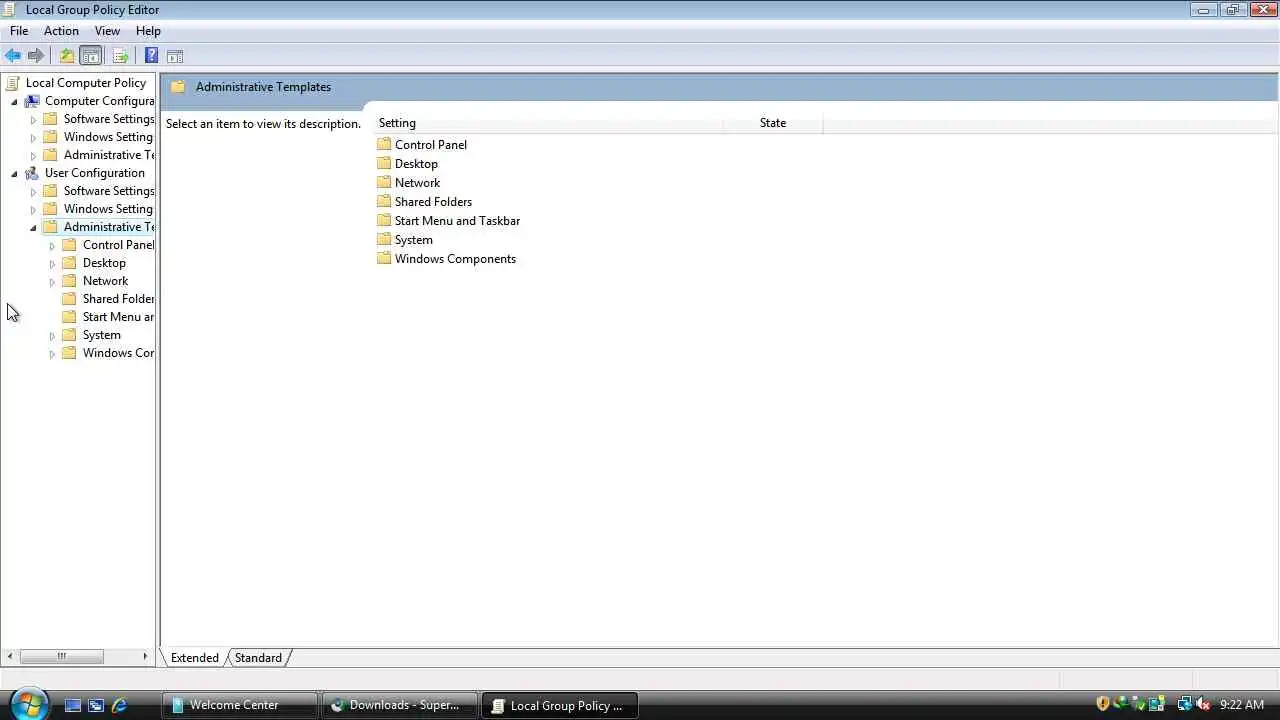Open the Action menu
Screen dimensions: 1280x720
(61, 31)
